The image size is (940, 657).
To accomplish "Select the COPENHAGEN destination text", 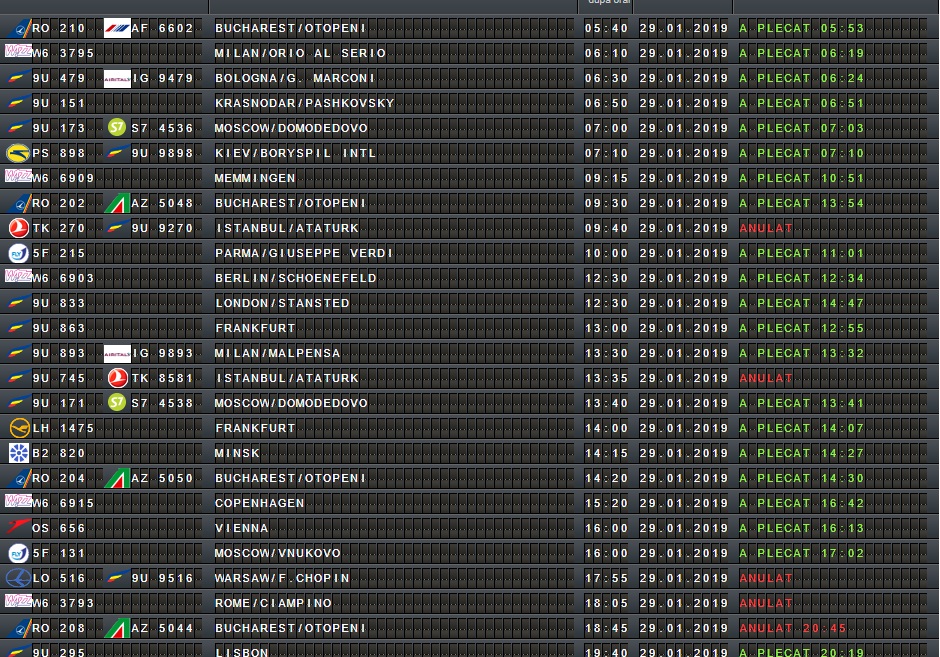I will (x=260, y=503).
